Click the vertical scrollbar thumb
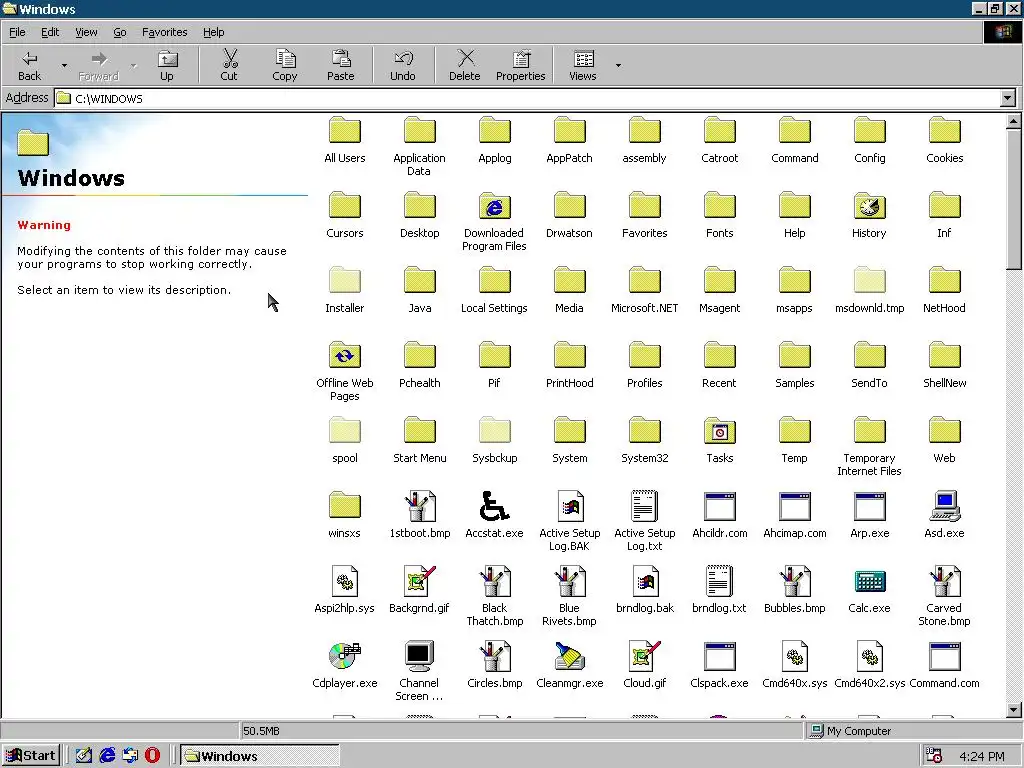Viewport: 1024px width, 768px height. 1014,199
